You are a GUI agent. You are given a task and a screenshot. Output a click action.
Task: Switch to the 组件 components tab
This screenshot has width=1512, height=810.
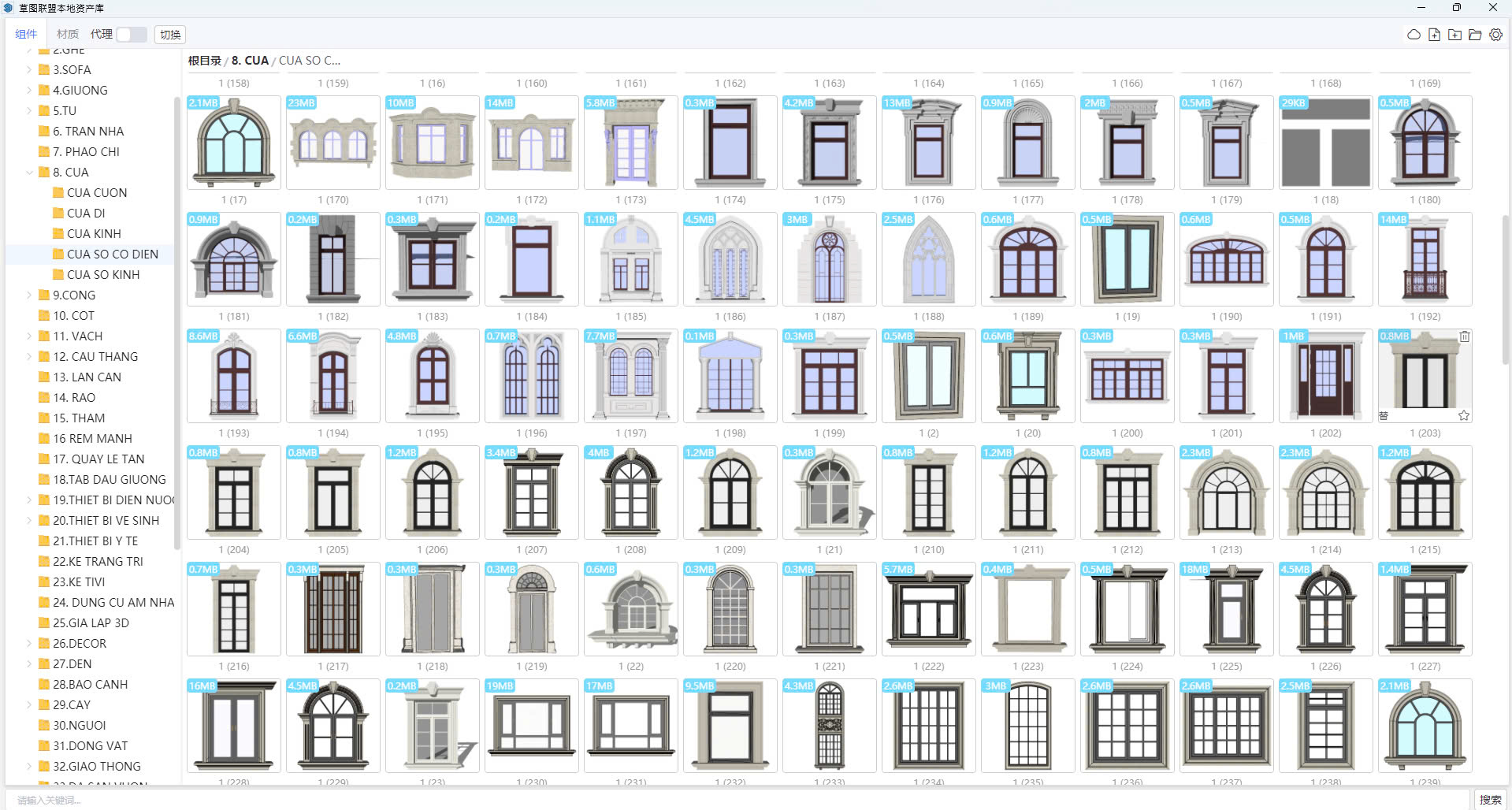(26, 35)
